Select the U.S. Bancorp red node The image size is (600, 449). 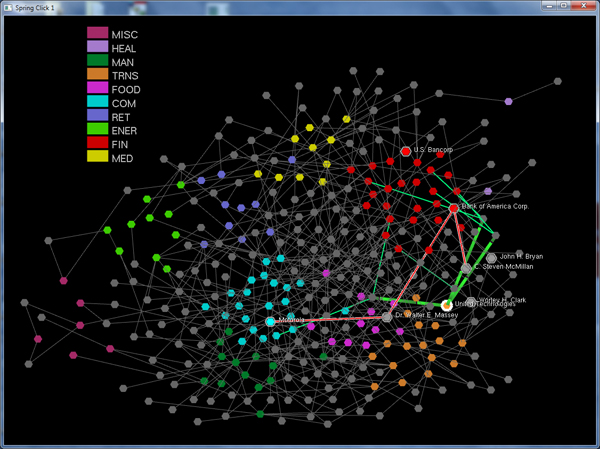point(406,151)
